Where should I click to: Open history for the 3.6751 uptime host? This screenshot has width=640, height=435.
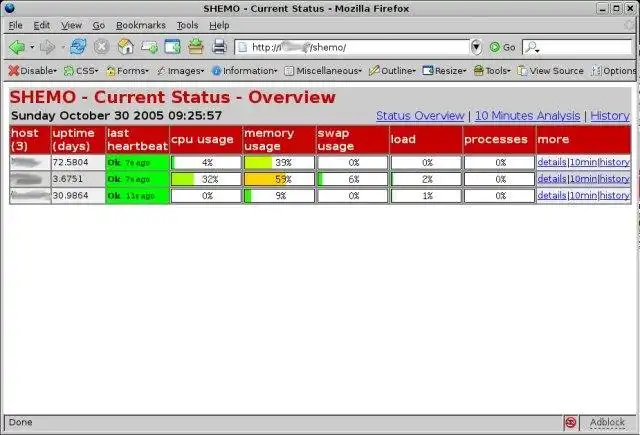(614, 179)
